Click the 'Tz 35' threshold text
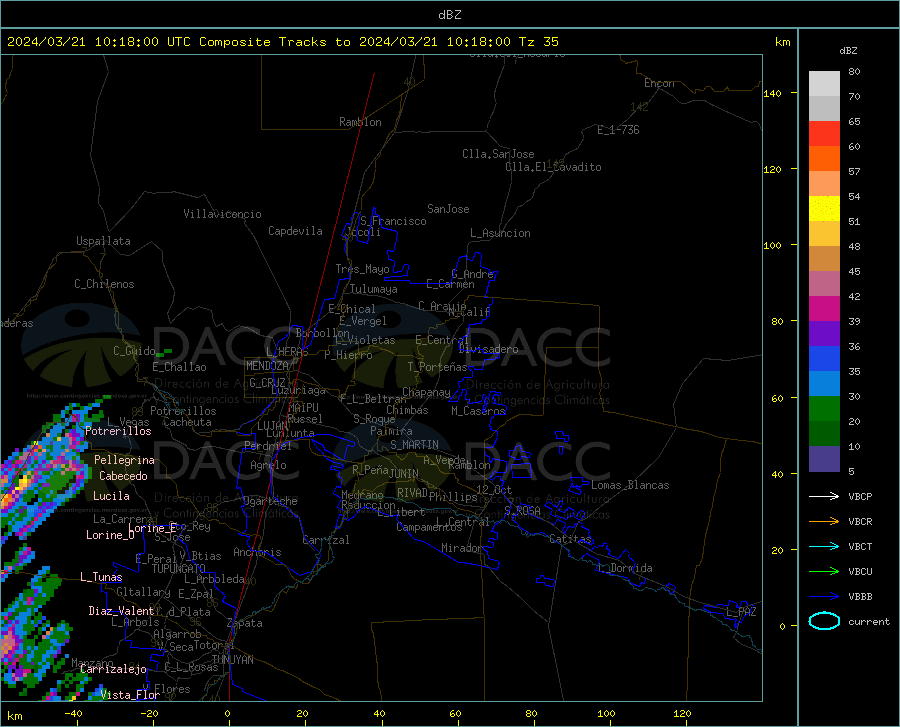900x727 pixels. click(x=538, y=42)
